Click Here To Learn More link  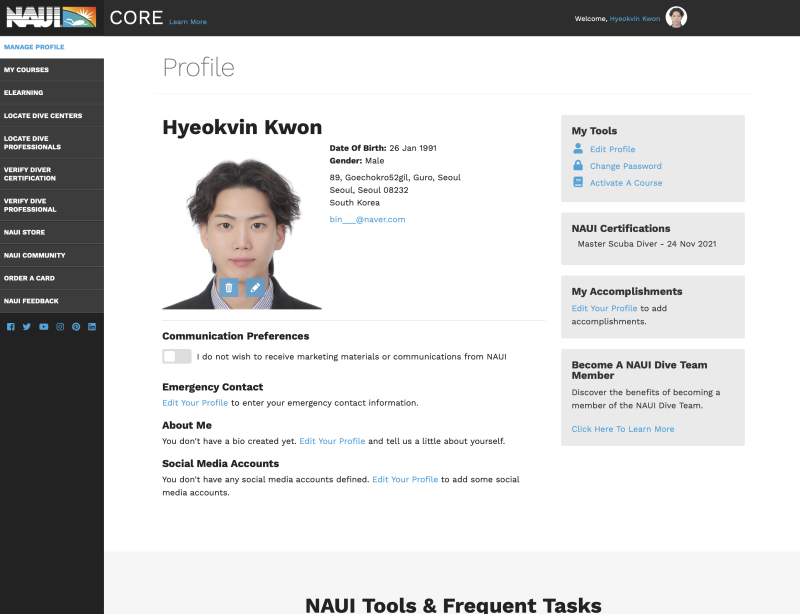pos(623,429)
